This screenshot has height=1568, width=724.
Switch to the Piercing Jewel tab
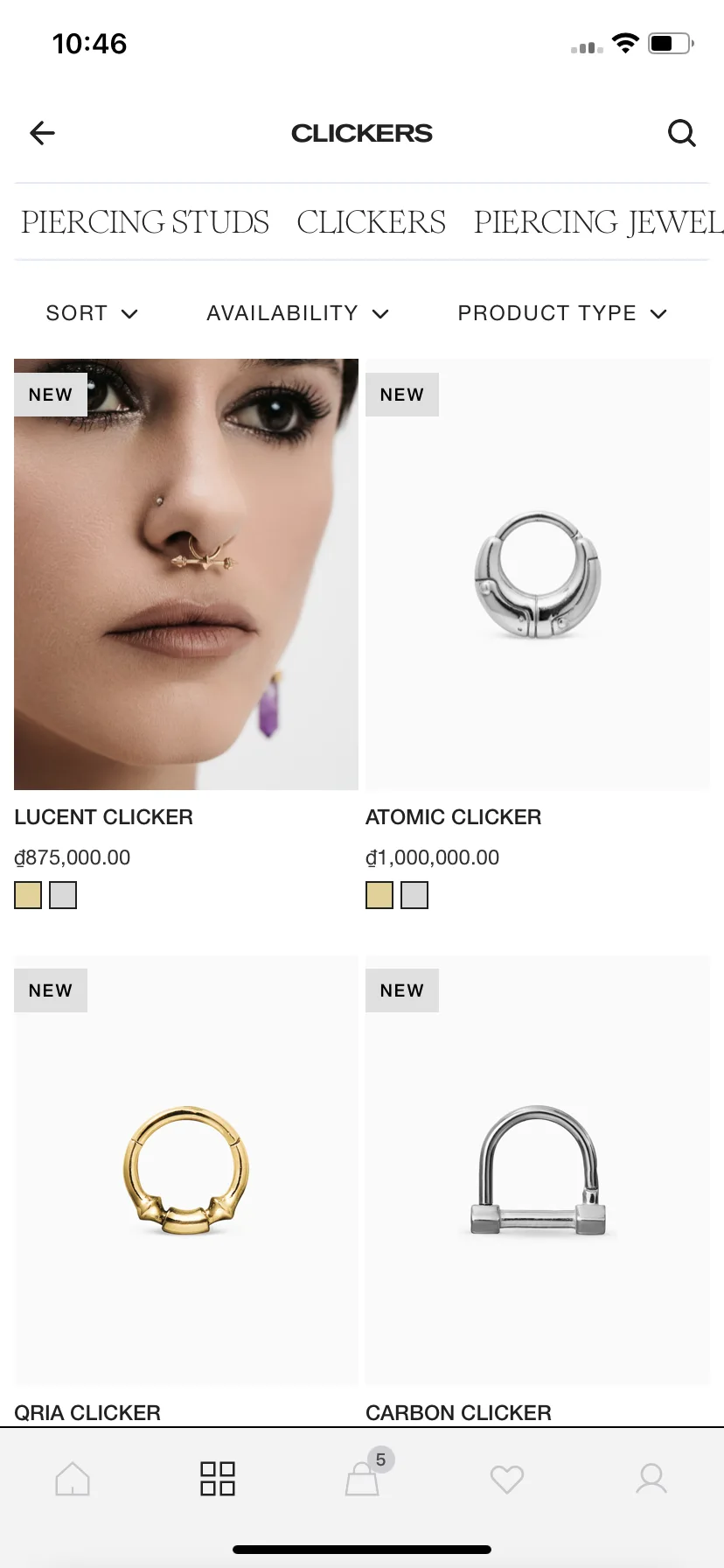point(598,222)
